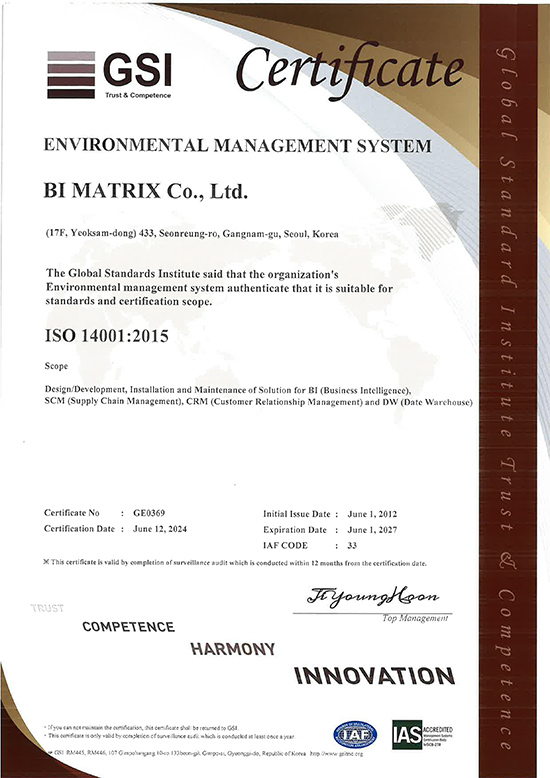Click the Global Standards Institute statement paragraph
550x778 pixels.
tap(219, 287)
